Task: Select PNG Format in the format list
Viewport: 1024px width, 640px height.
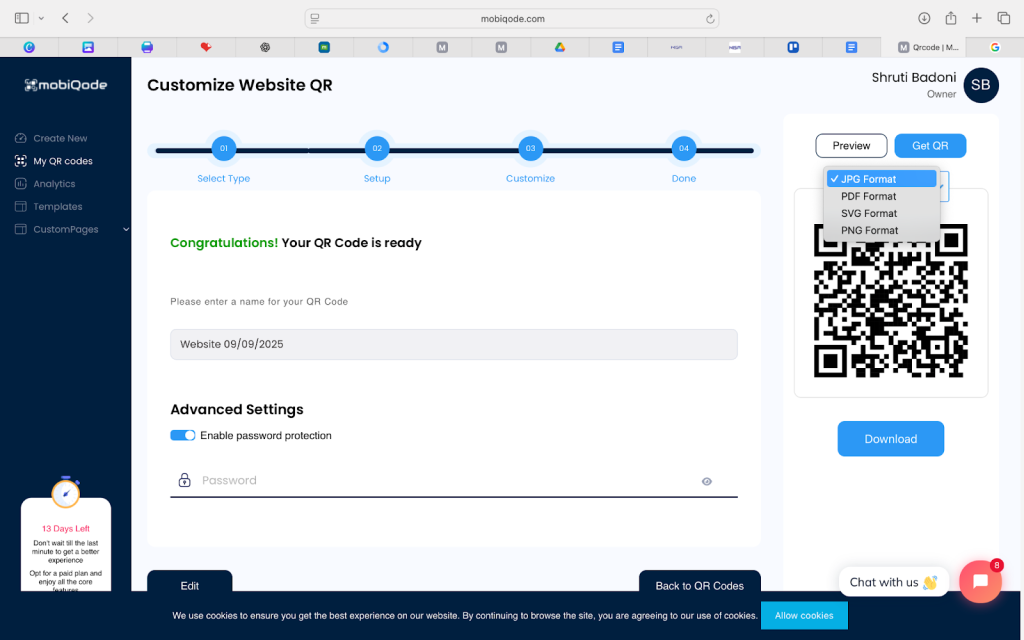Action: pos(869,230)
